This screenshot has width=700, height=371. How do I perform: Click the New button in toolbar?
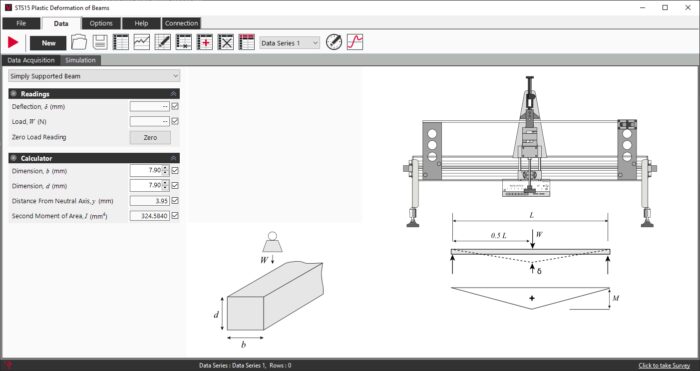point(48,43)
